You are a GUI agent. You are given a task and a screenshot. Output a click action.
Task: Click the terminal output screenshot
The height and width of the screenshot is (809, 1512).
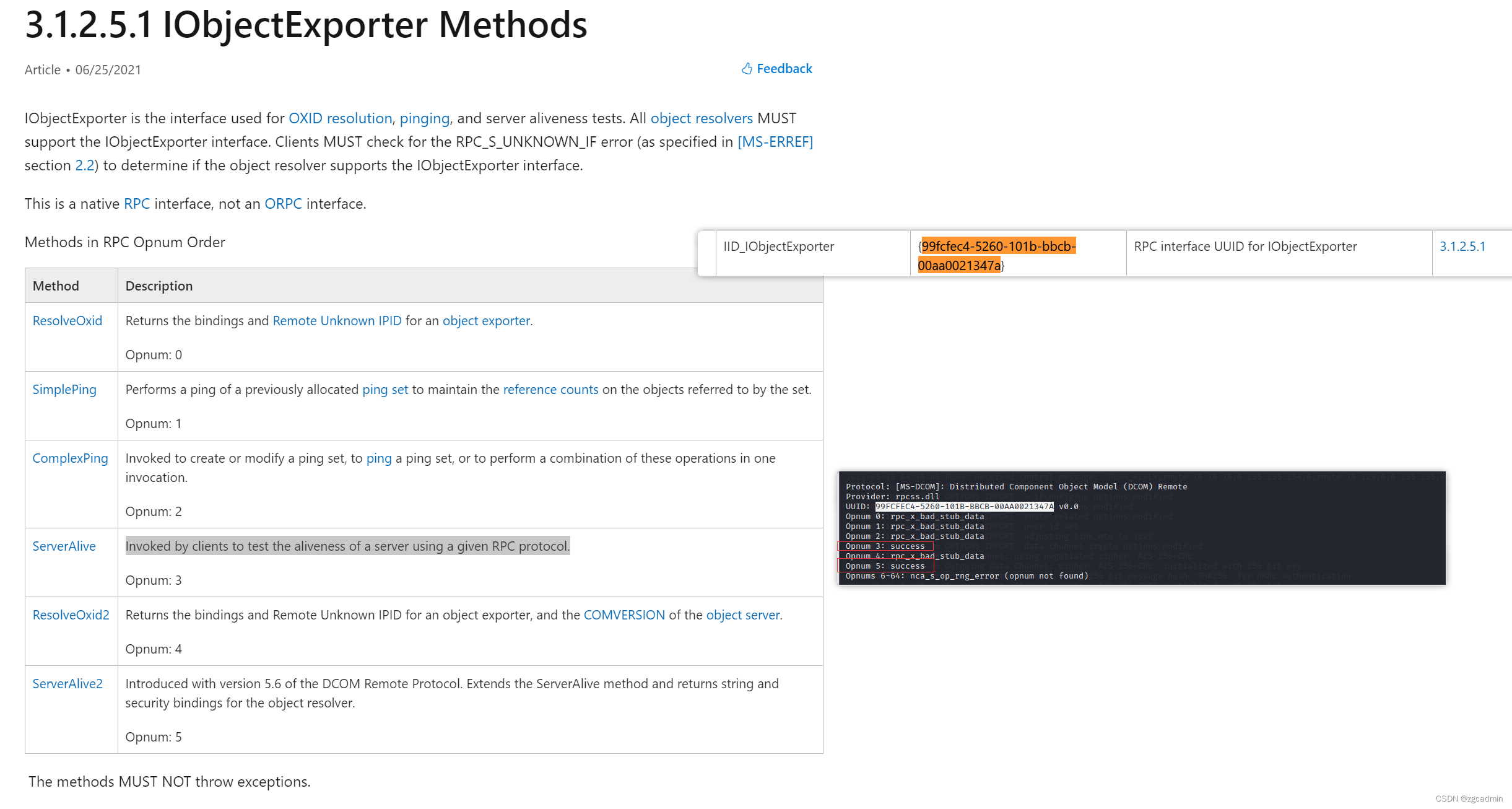tap(1142, 528)
